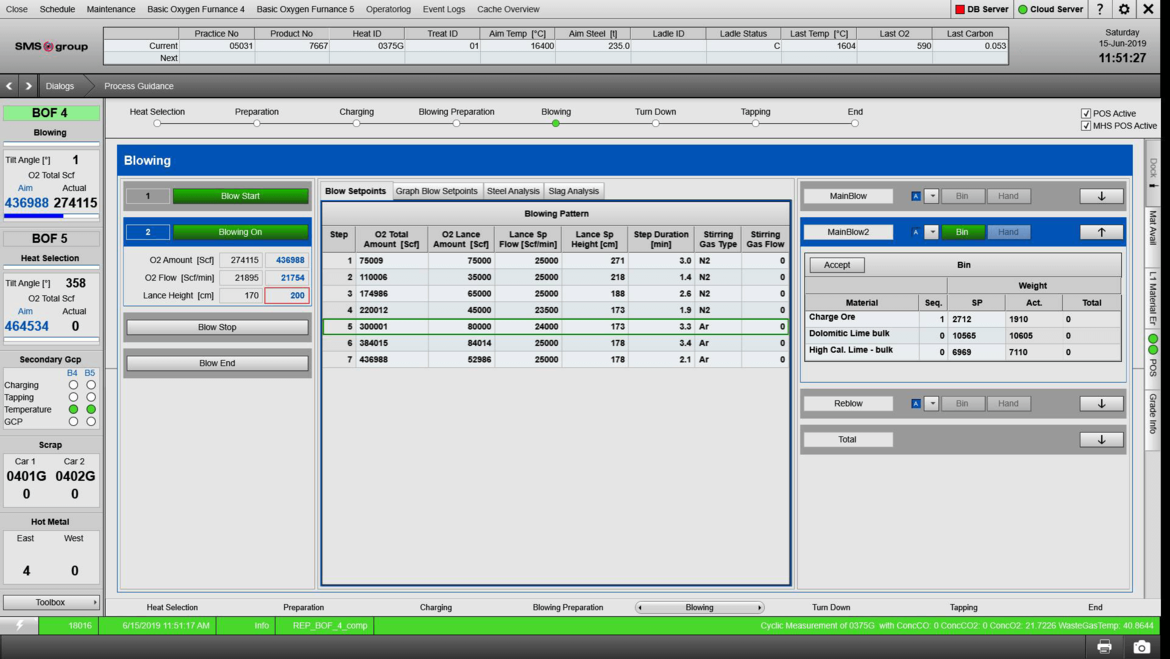Open the Maintenance menu

click(x=110, y=9)
